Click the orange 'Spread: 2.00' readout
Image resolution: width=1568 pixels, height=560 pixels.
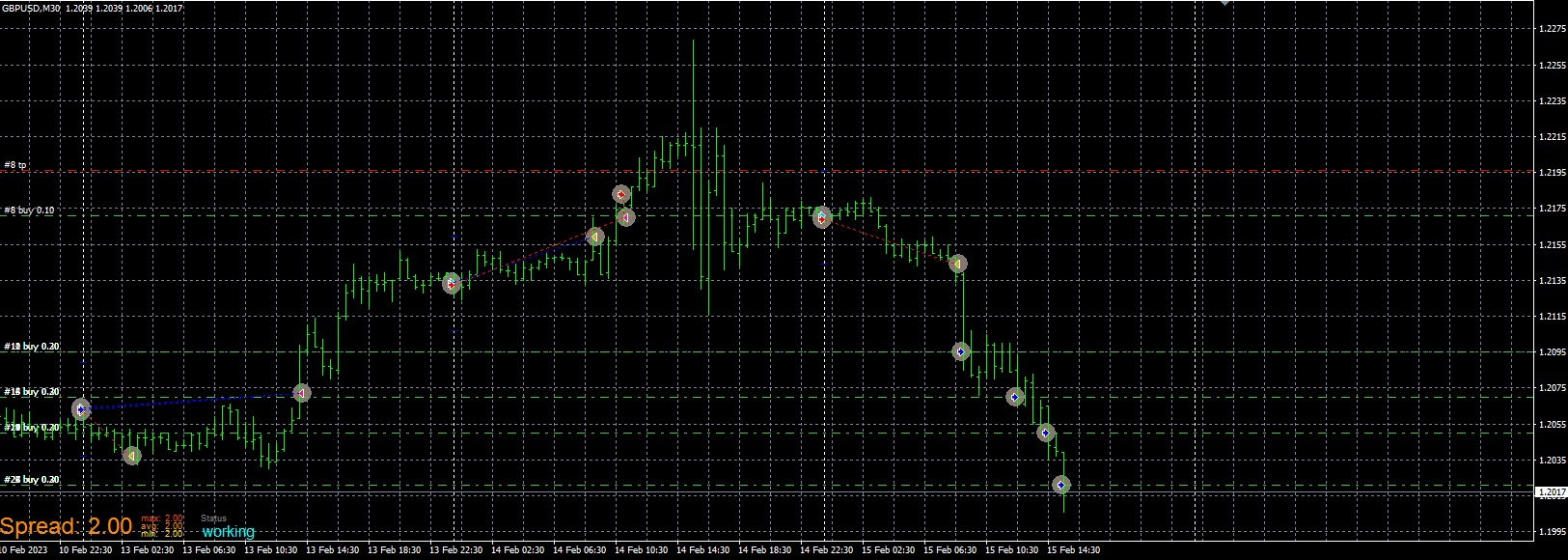pos(66,526)
